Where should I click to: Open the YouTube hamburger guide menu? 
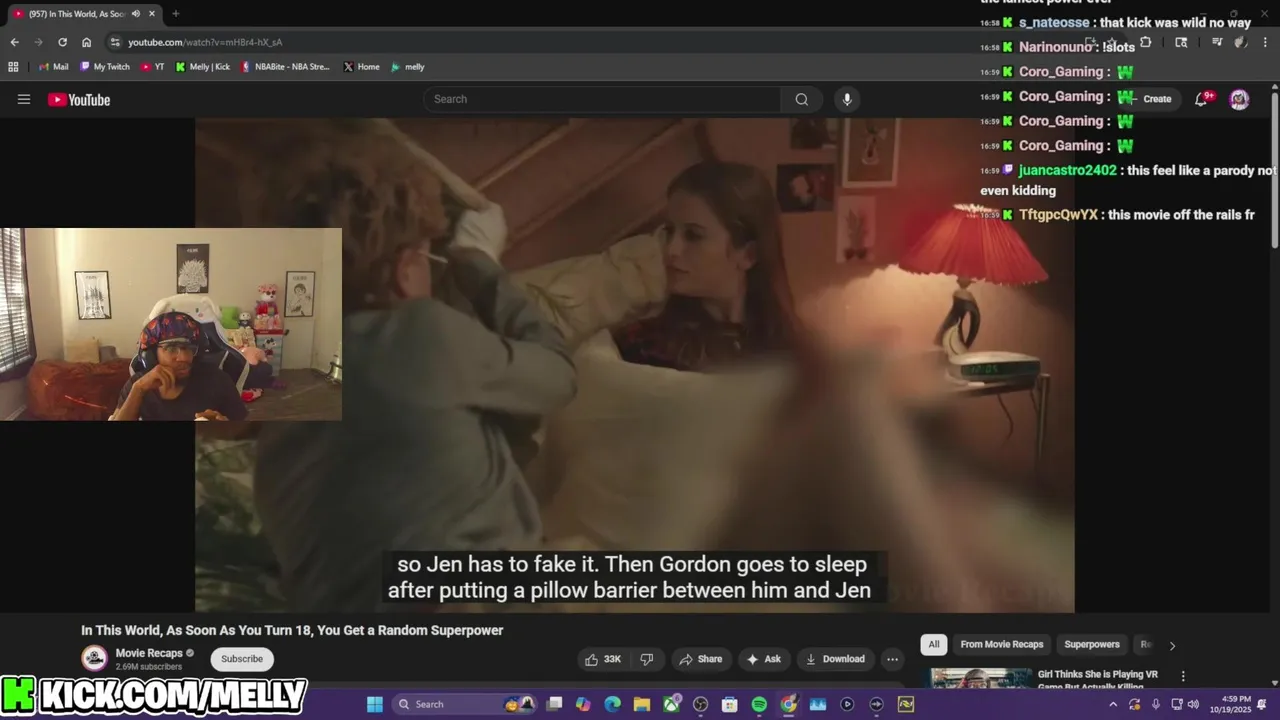click(x=24, y=99)
